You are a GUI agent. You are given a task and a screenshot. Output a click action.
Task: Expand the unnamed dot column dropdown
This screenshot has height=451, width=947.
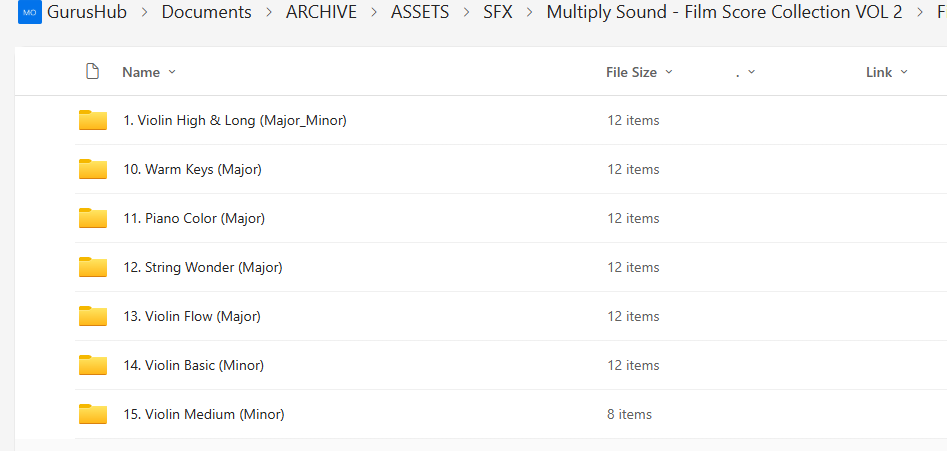[x=751, y=72]
